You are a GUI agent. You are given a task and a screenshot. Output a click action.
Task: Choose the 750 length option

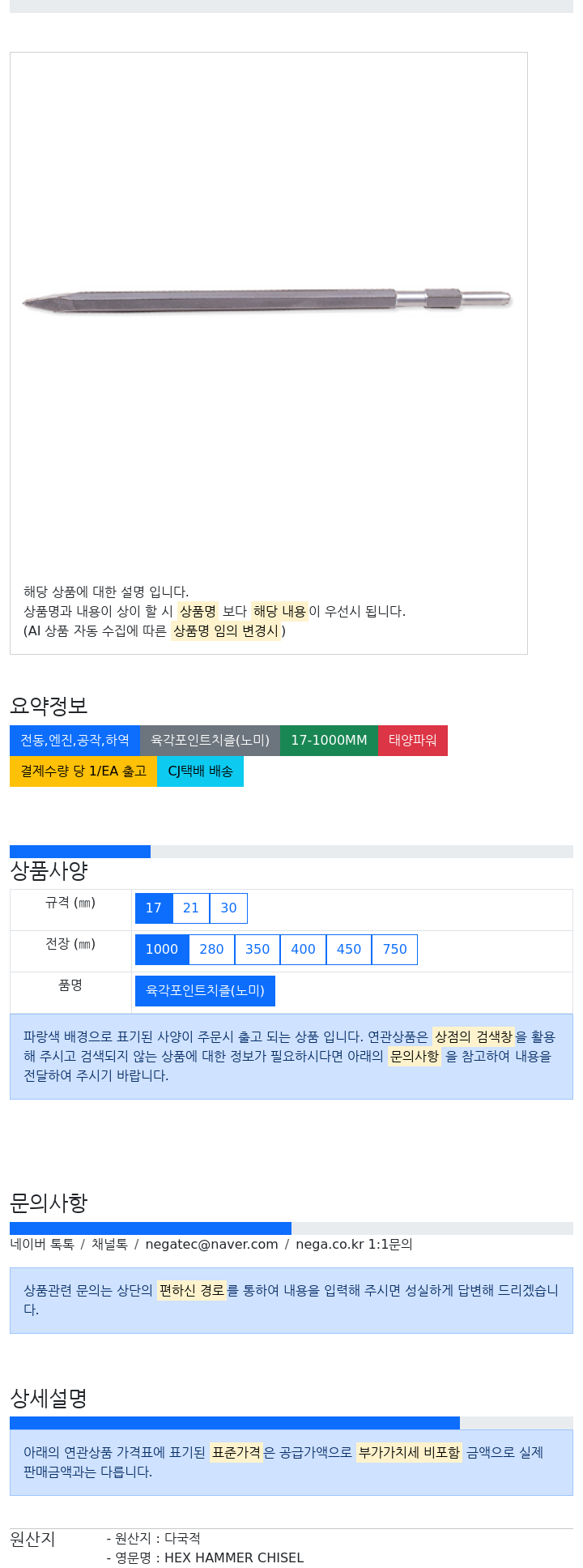coord(395,950)
